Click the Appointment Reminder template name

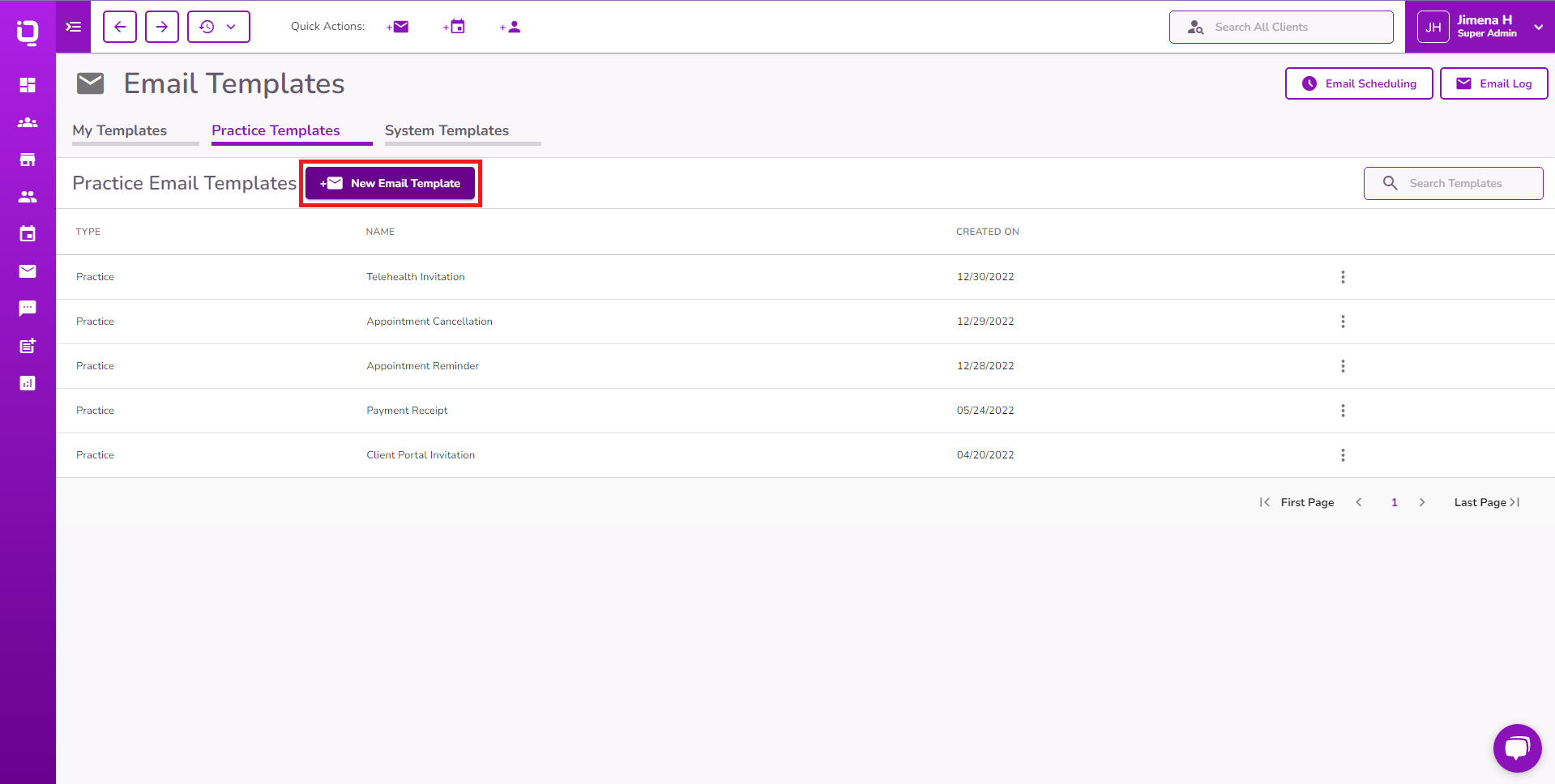422,366
